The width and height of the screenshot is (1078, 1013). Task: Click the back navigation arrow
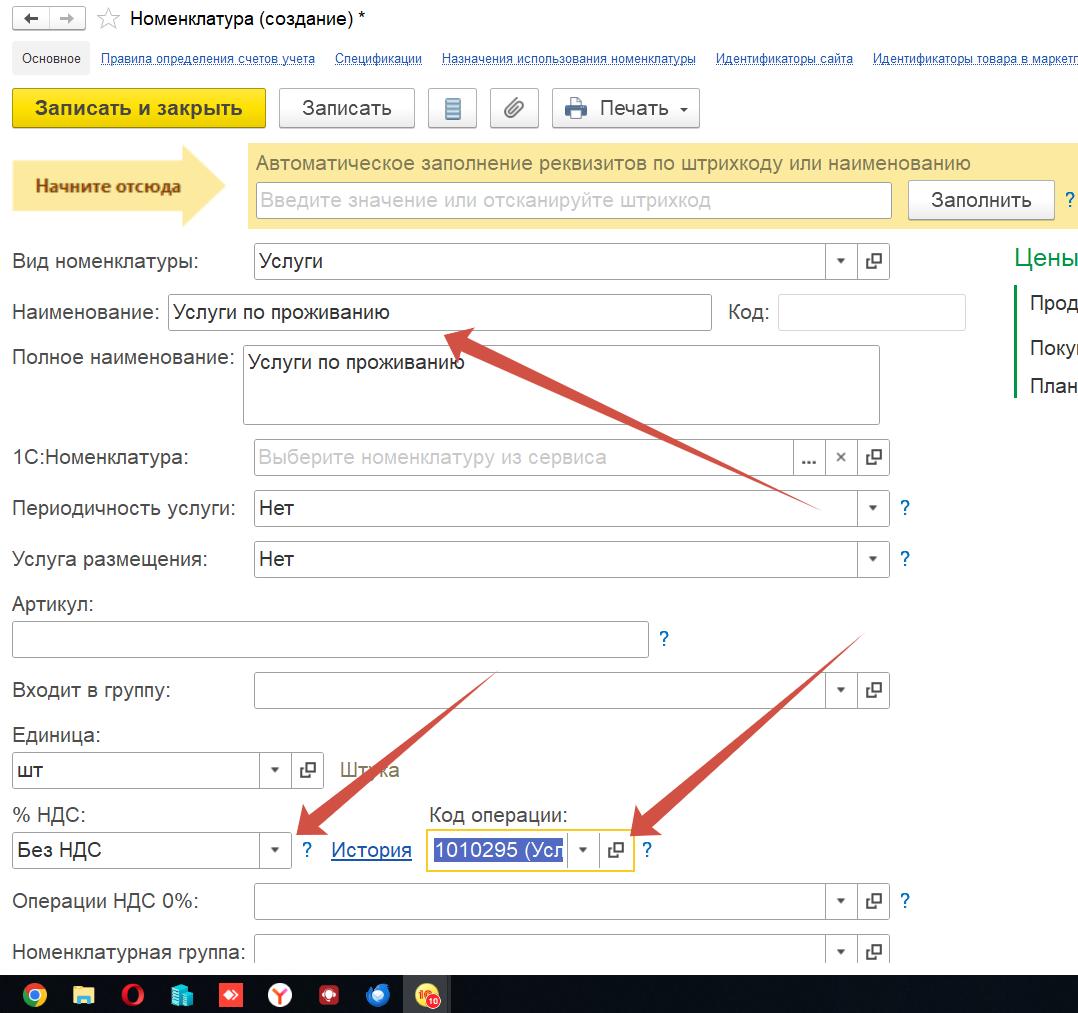[x=32, y=19]
